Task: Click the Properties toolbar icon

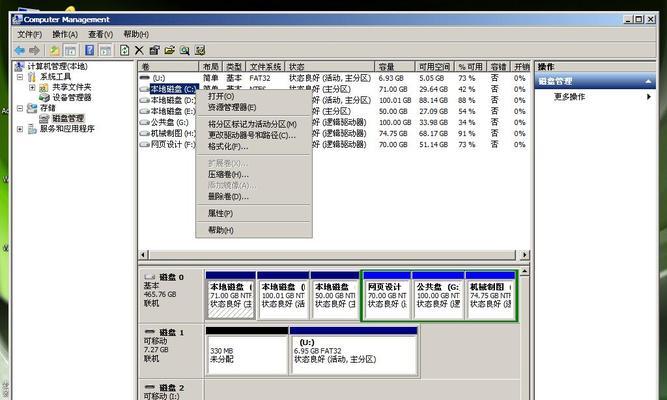Action: point(154,50)
